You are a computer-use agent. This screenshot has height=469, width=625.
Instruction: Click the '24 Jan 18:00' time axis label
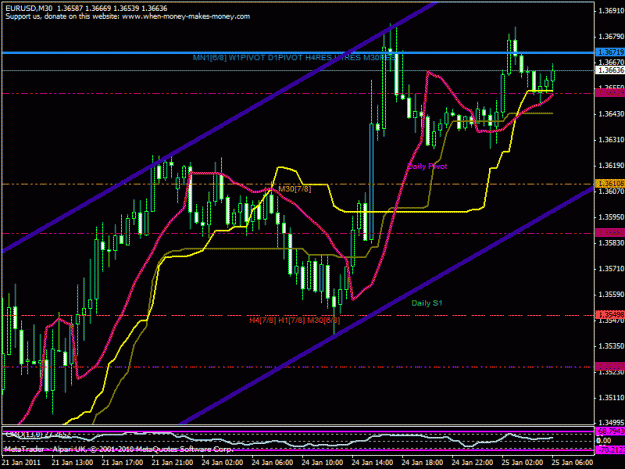click(x=422, y=462)
